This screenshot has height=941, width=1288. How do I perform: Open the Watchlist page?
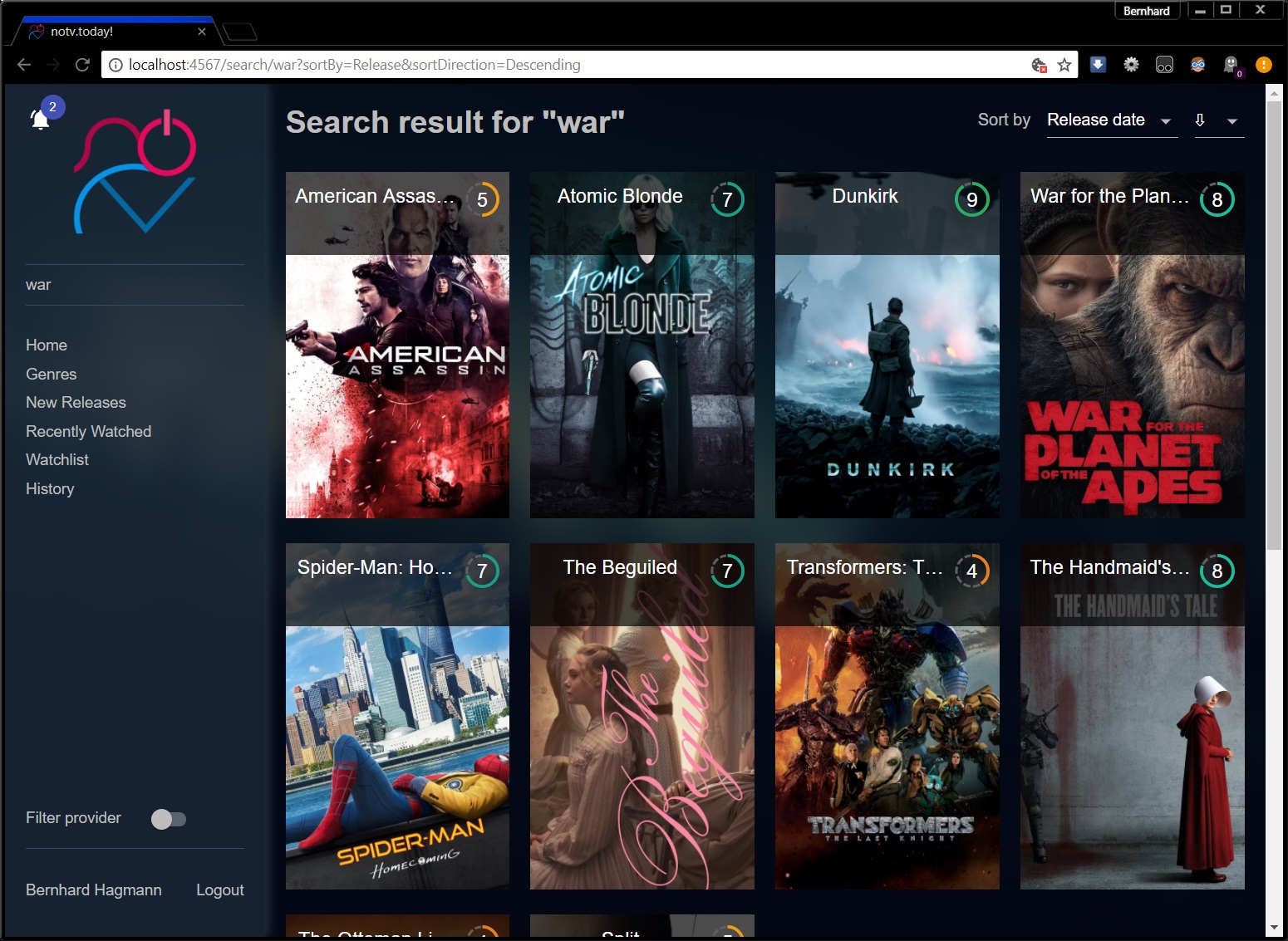pyautogui.click(x=57, y=459)
